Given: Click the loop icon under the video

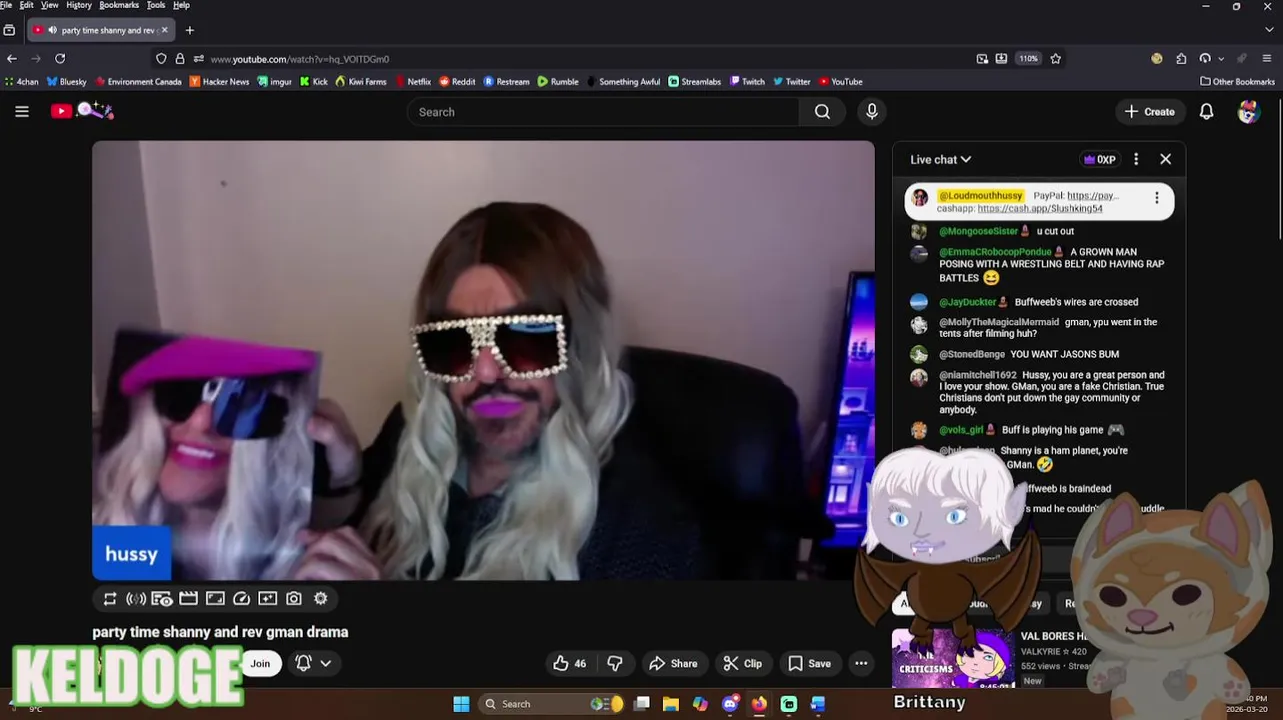Looking at the screenshot, I should [x=110, y=599].
